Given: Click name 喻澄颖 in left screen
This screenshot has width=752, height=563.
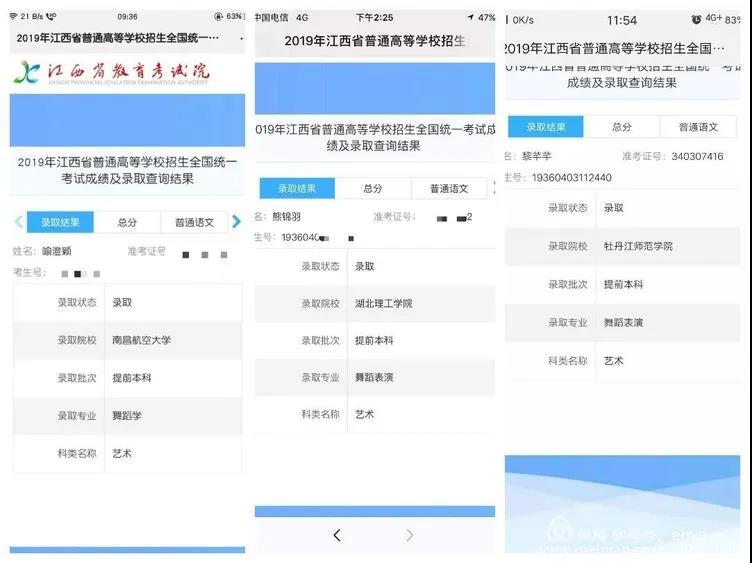Looking at the screenshot, I should 57,251.
